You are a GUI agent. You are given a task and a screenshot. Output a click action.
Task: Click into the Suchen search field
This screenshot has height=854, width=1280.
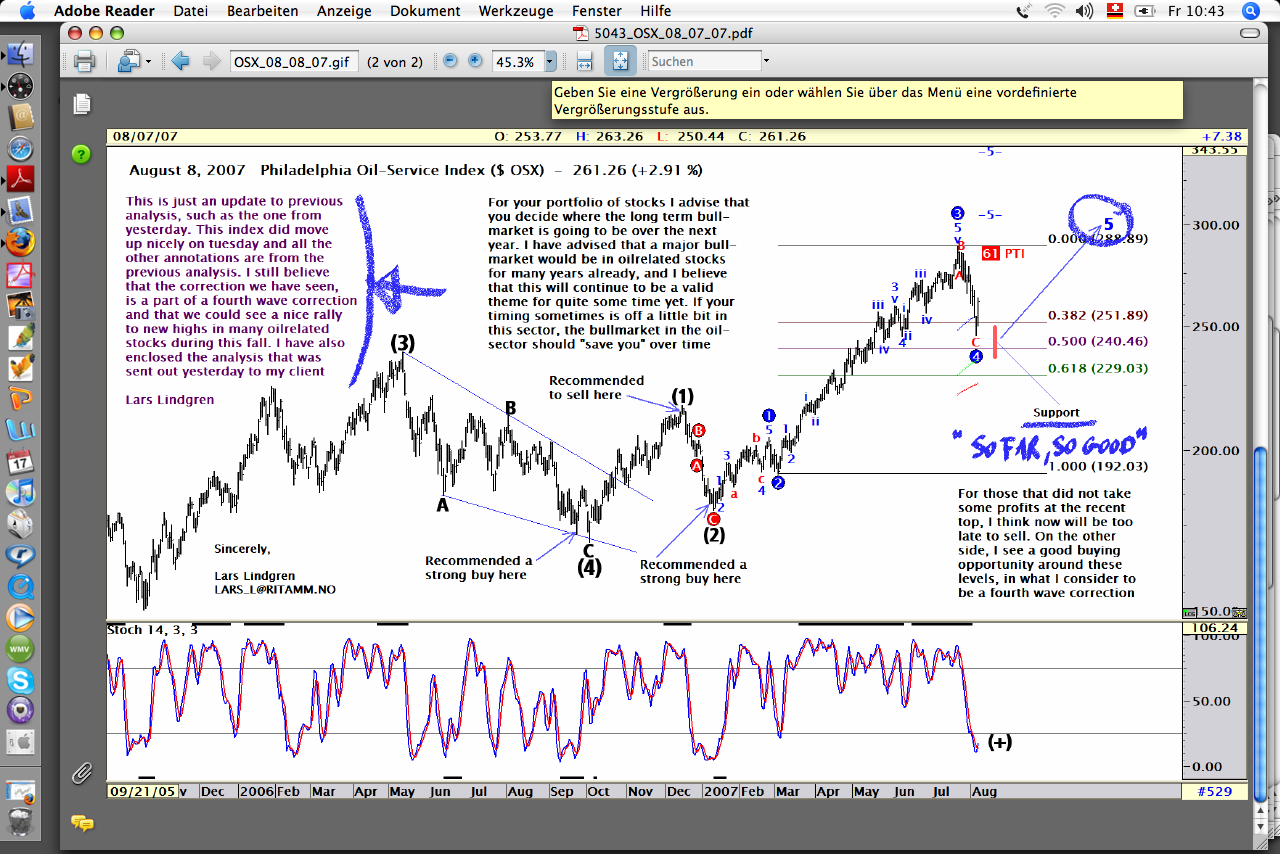[x=703, y=62]
